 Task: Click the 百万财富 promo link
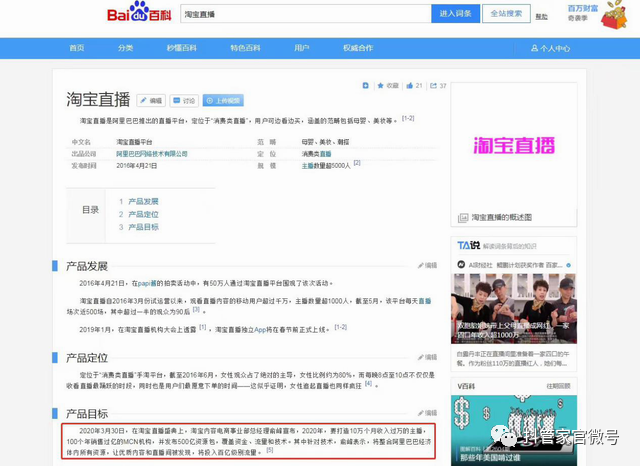click(x=583, y=9)
